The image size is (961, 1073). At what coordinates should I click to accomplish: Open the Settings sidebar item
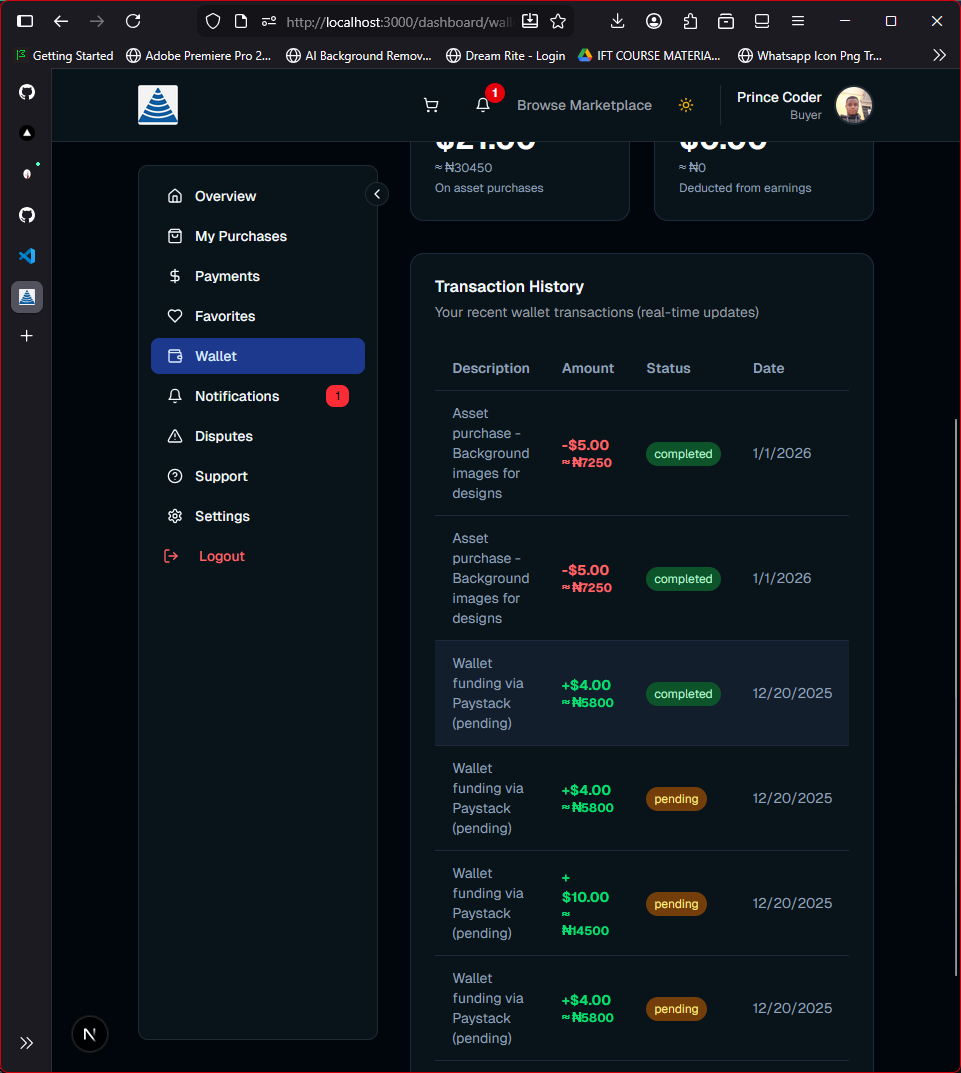coord(222,516)
